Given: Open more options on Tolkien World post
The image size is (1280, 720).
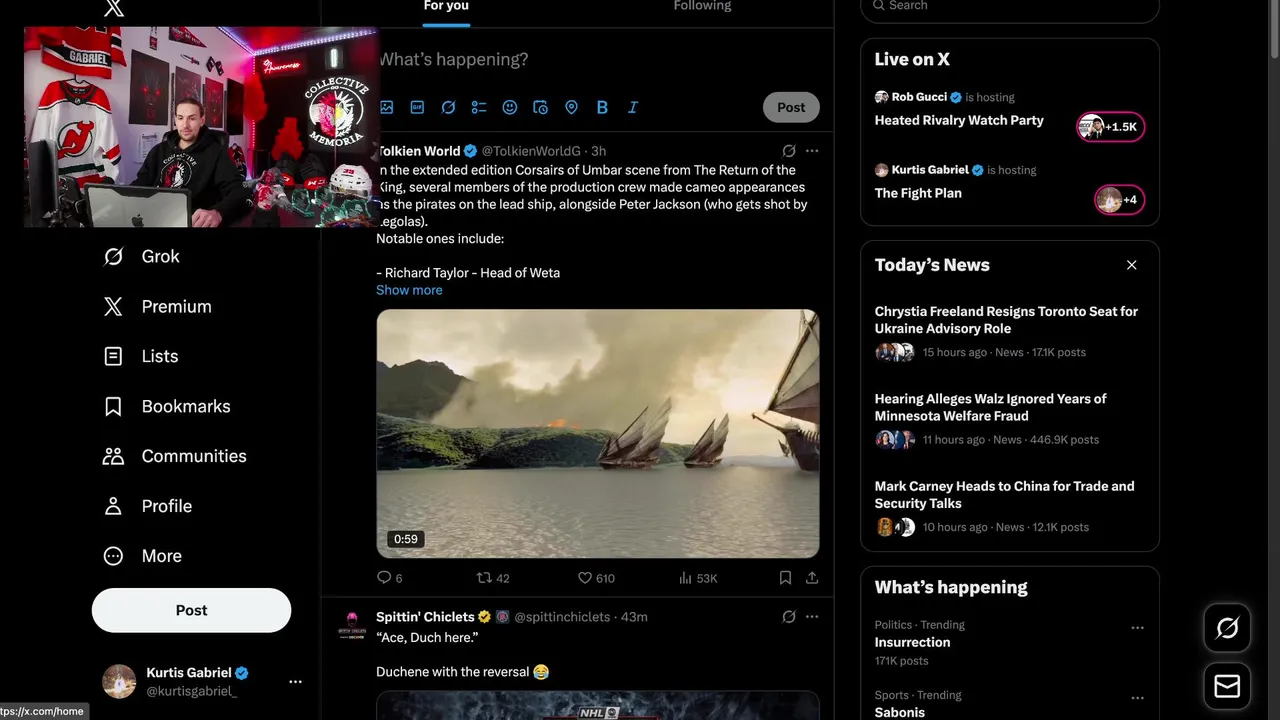Looking at the screenshot, I should [812, 151].
